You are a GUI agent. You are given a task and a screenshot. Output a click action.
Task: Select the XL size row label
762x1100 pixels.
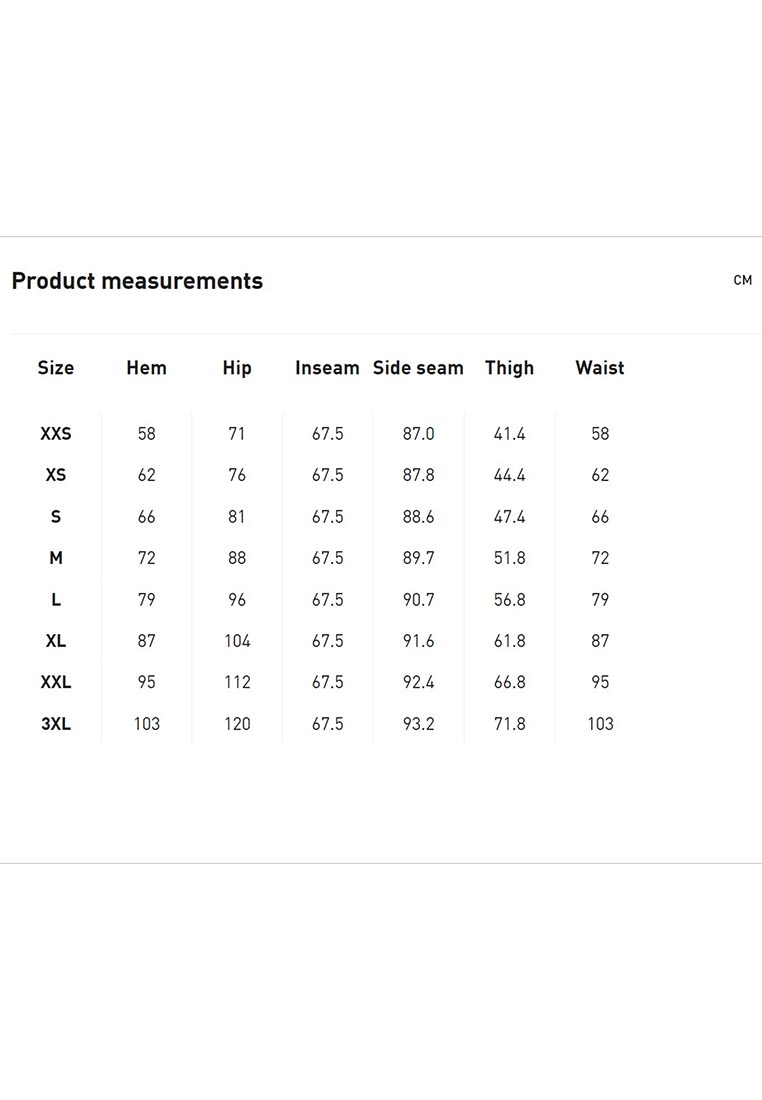click(55, 641)
